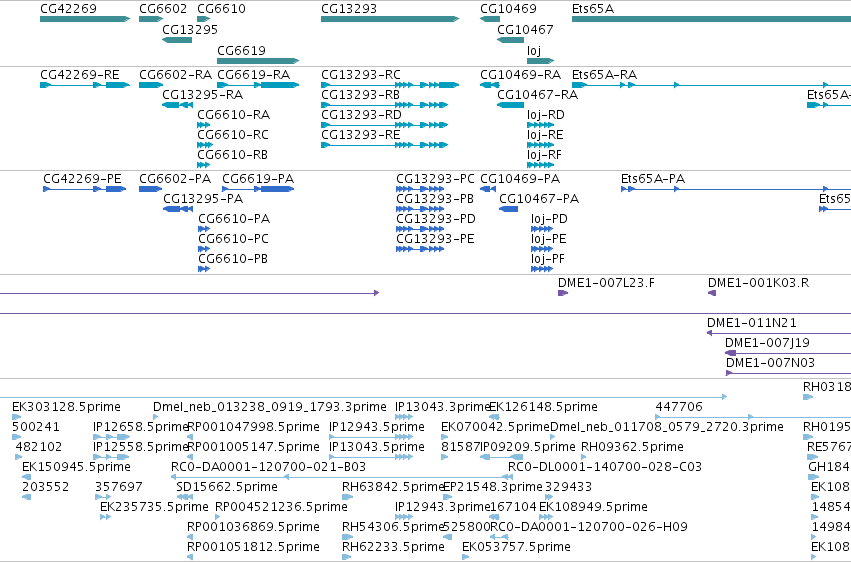Click EST EK303128.5prime
The image size is (851, 562).
click(x=66, y=407)
